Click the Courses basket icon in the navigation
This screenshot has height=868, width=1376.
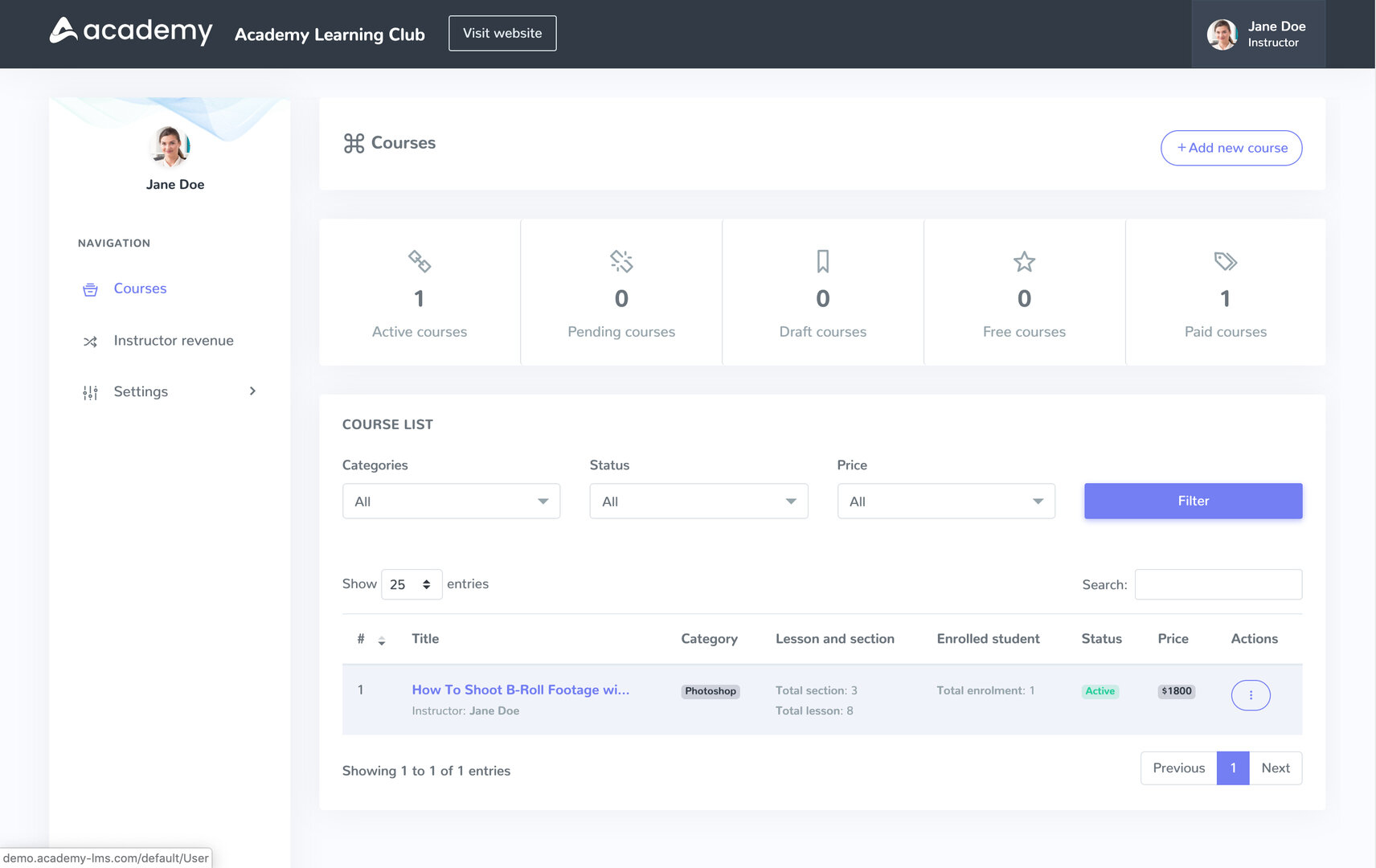(x=90, y=289)
